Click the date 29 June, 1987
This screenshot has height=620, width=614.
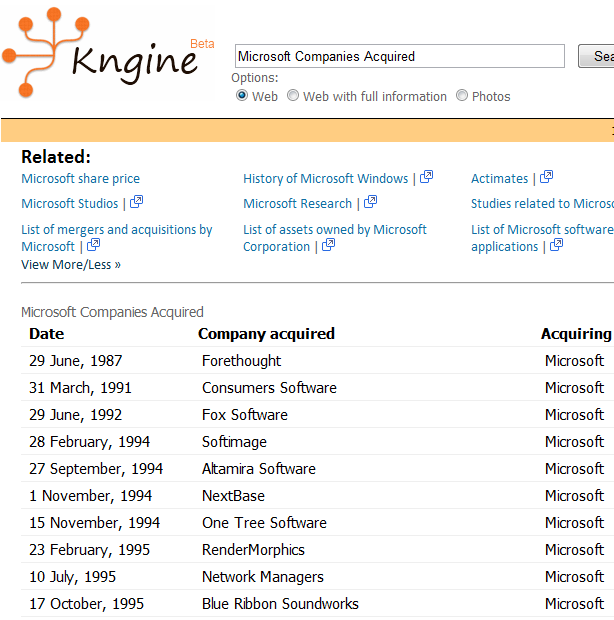click(76, 361)
